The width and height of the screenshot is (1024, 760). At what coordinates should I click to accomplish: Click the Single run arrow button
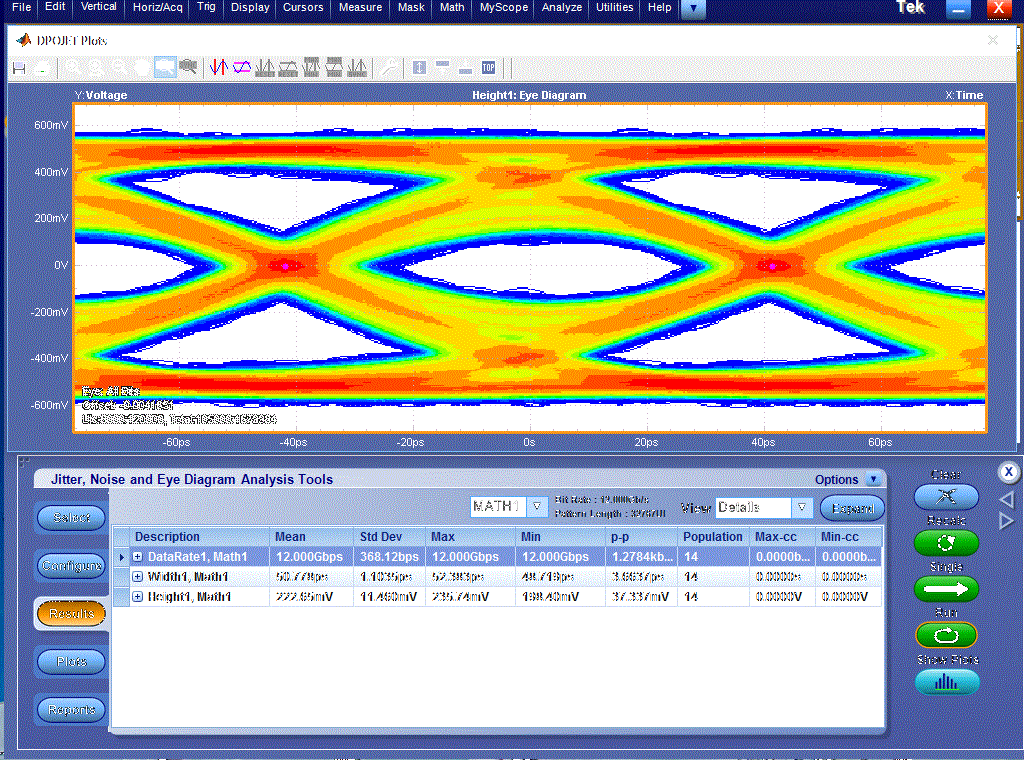coord(946,589)
